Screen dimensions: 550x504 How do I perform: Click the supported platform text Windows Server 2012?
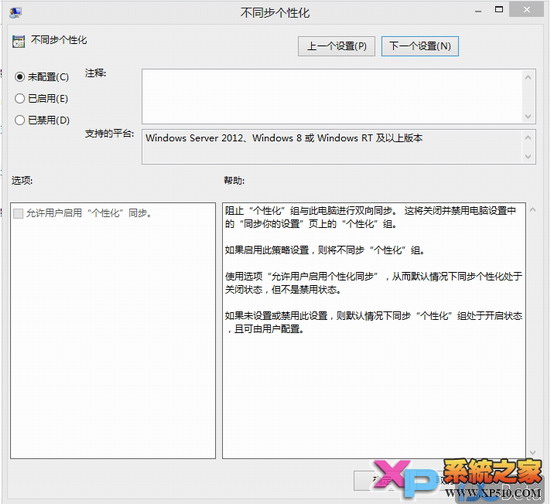tap(194, 138)
